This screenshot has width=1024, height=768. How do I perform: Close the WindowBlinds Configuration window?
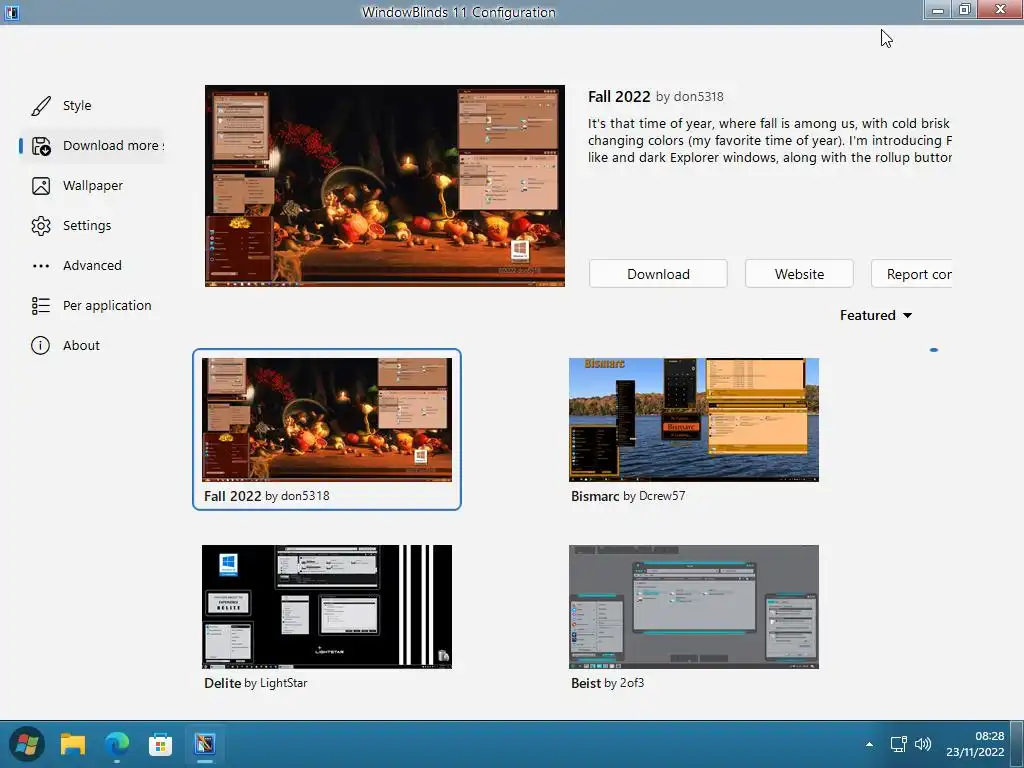pos(1000,10)
